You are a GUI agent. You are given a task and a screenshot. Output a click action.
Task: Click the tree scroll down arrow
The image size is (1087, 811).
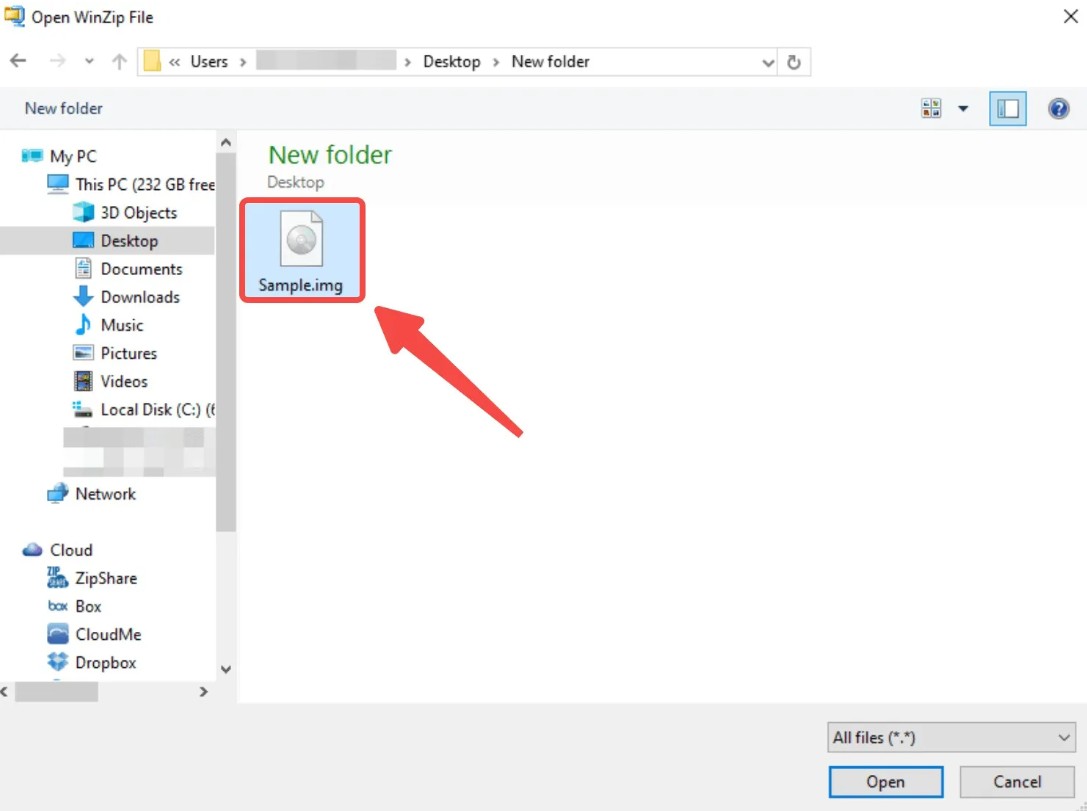pyautogui.click(x=225, y=670)
